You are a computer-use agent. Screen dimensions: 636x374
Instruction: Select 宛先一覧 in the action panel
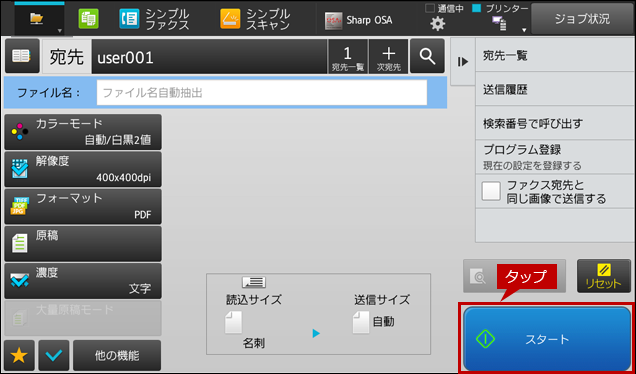(x=555, y=56)
